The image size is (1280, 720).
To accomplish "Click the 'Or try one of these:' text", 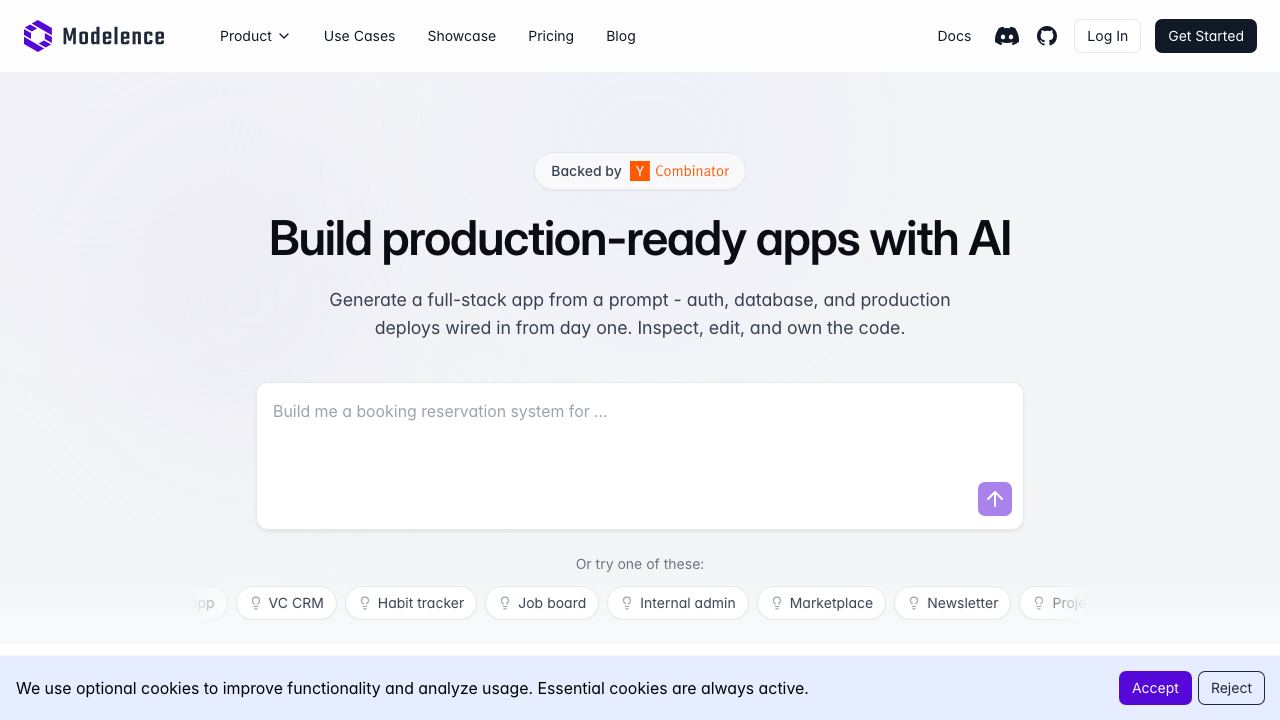I will click(640, 564).
